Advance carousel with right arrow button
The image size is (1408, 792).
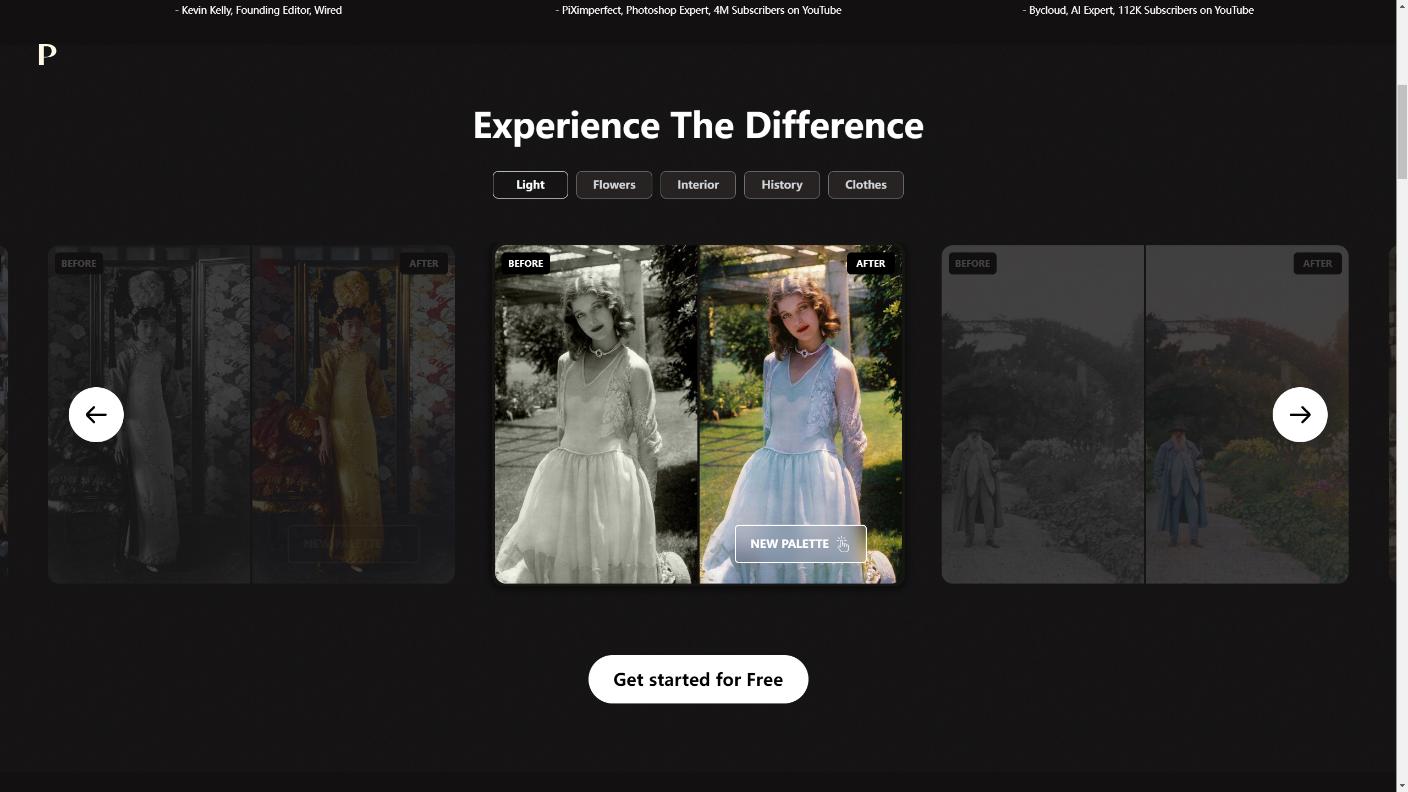[1300, 414]
